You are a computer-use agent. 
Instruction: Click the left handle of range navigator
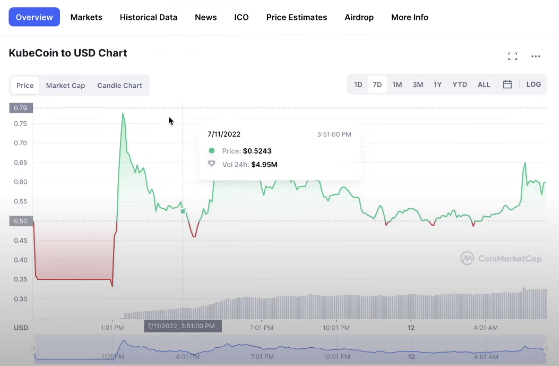(x=34, y=348)
